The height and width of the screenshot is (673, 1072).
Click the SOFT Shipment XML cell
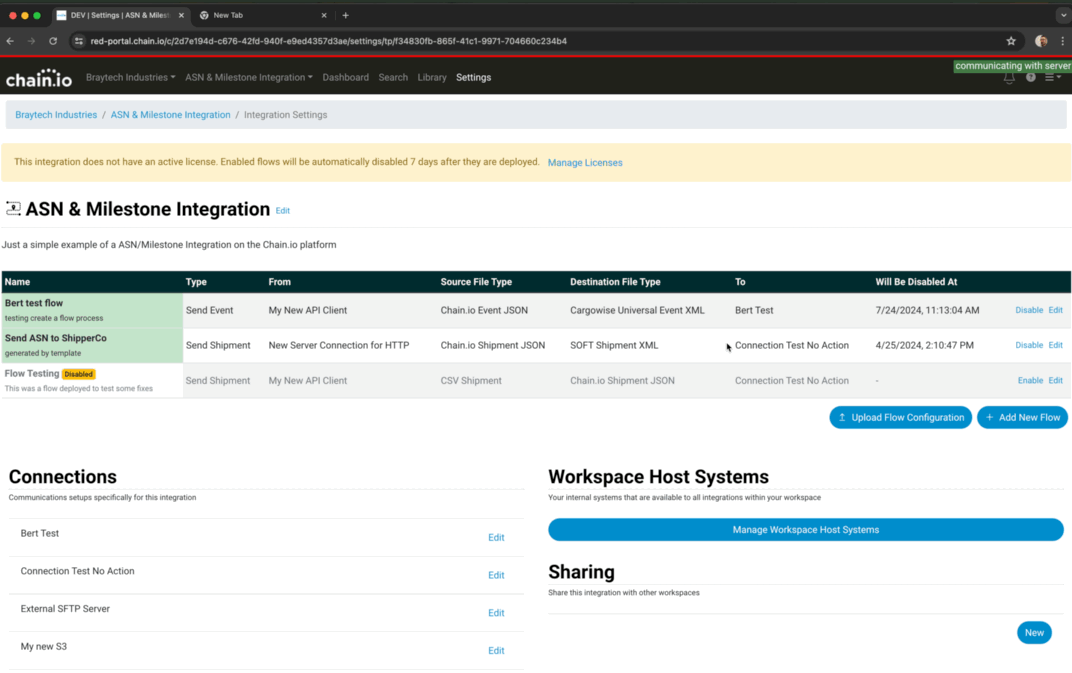614,345
